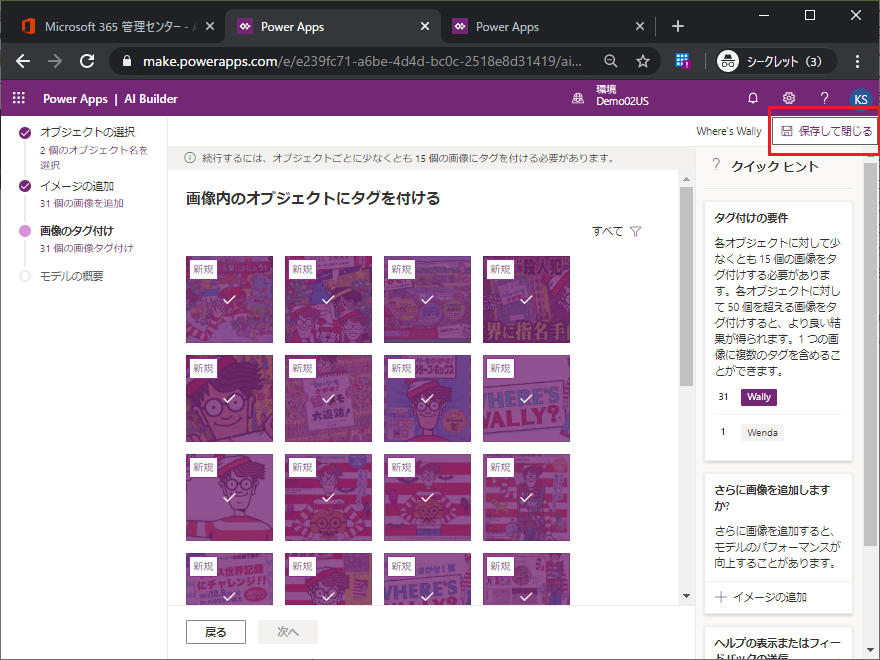Screen dimensions: 880x660
Task: Click the info icon in the notice bar
Action: pyautogui.click(x=190, y=158)
